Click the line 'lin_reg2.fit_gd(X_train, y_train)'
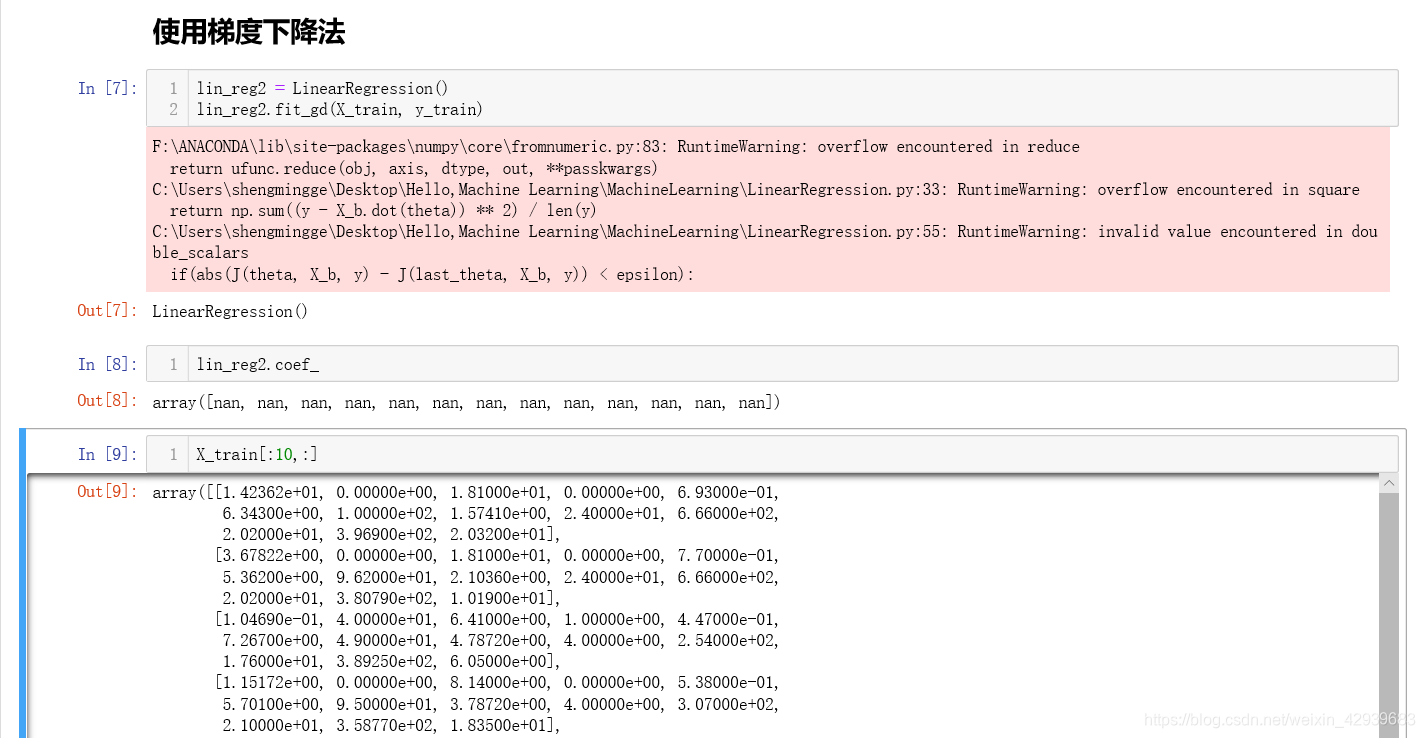The height and width of the screenshot is (738, 1425). (x=339, y=109)
